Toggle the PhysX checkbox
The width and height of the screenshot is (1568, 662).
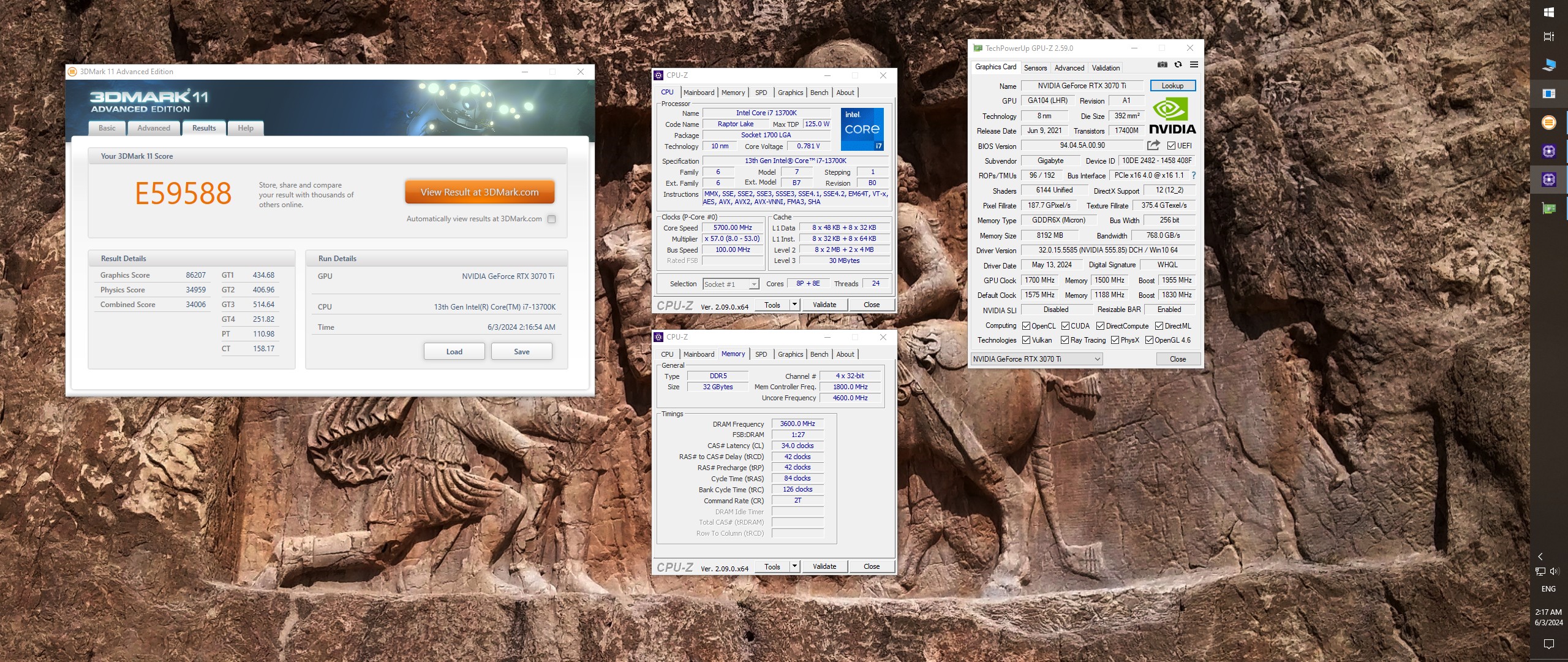[1115, 340]
